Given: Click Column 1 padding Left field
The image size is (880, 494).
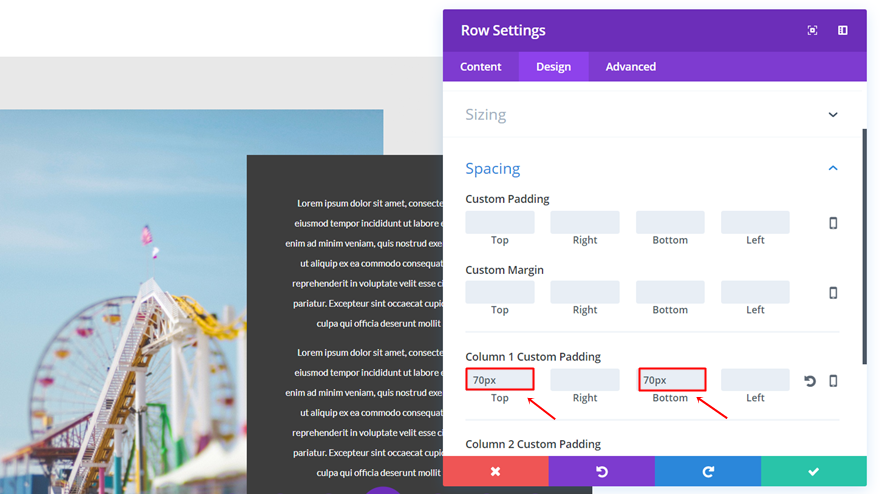Looking at the screenshot, I should [x=755, y=379].
